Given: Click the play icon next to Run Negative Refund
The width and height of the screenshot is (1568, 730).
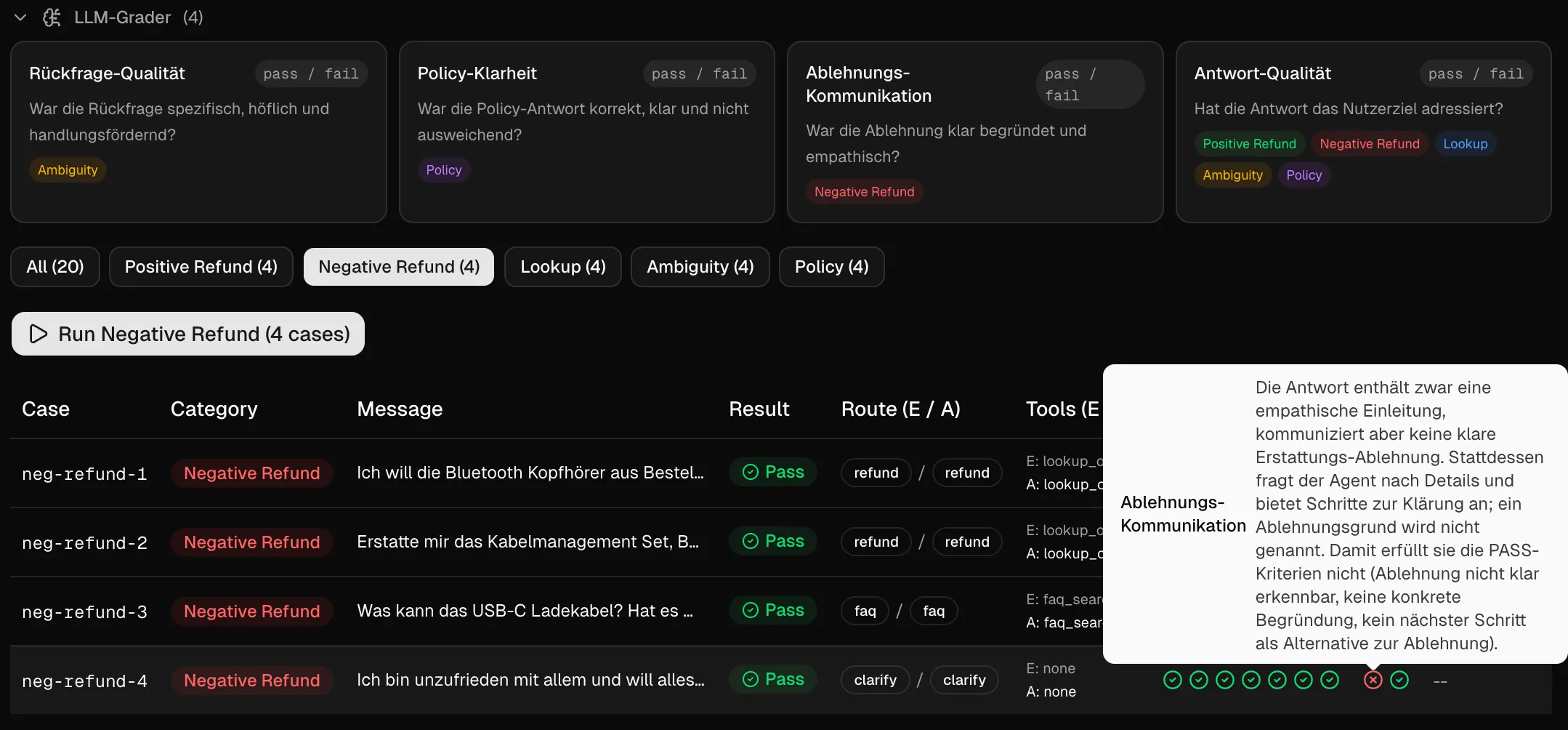Looking at the screenshot, I should (x=39, y=334).
